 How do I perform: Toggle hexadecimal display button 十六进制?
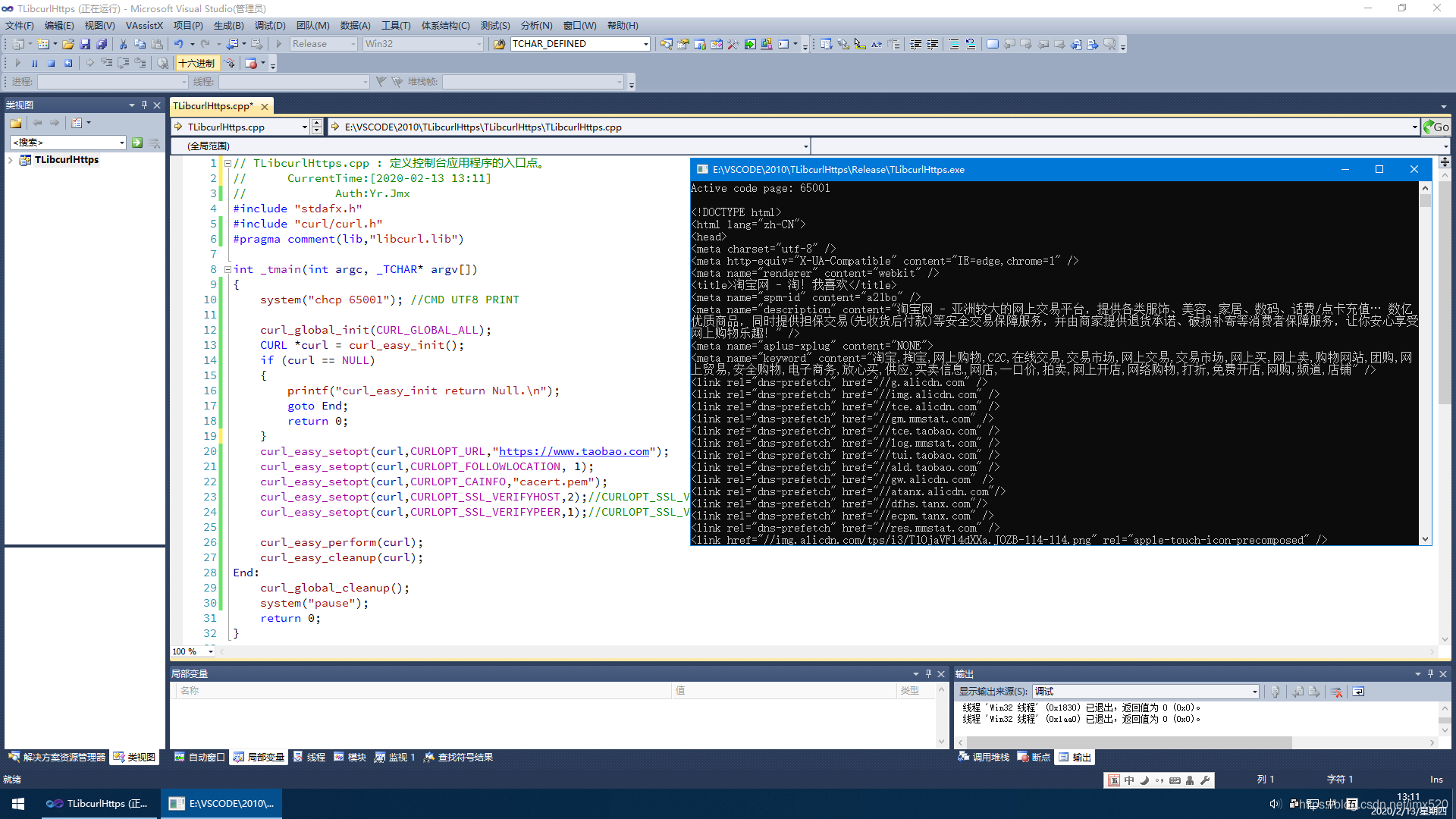pyautogui.click(x=196, y=64)
